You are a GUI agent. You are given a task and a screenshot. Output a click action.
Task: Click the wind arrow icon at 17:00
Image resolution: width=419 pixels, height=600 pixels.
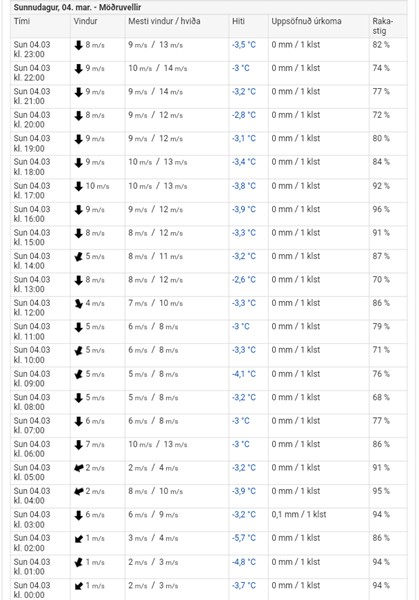pyautogui.click(x=78, y=186)
